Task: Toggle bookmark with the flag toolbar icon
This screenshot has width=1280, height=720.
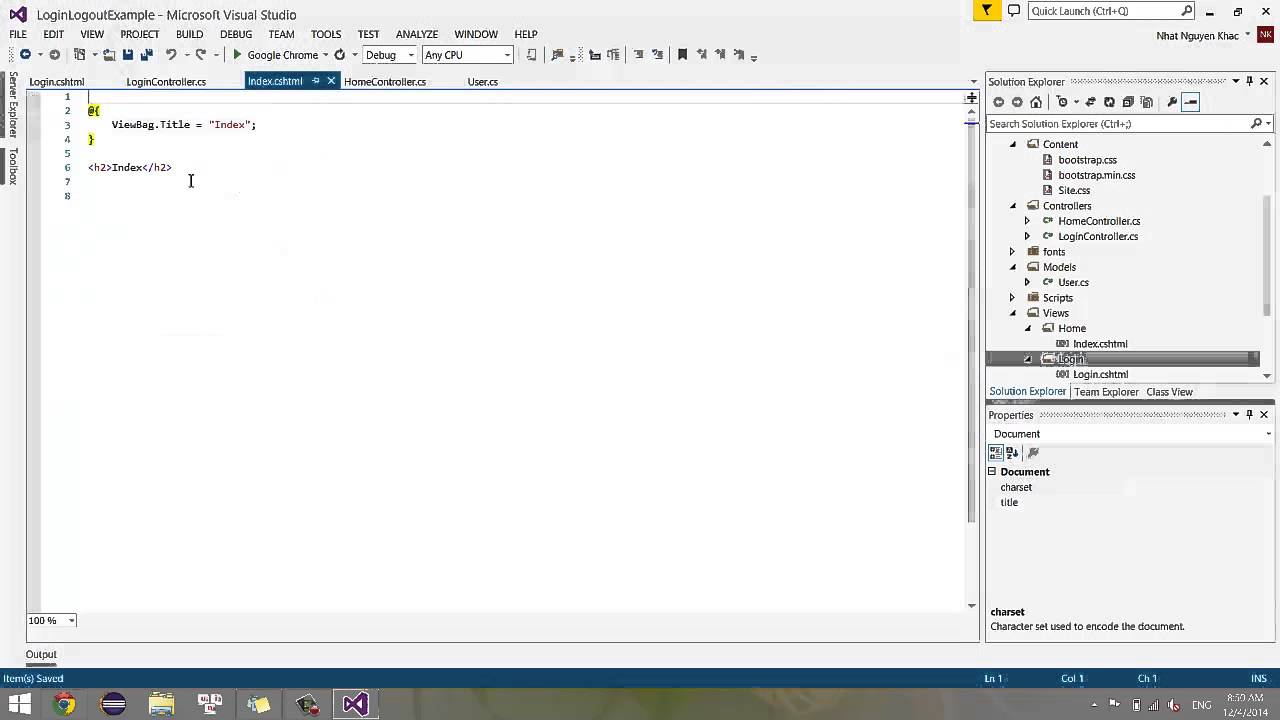Action: [682, 55]
